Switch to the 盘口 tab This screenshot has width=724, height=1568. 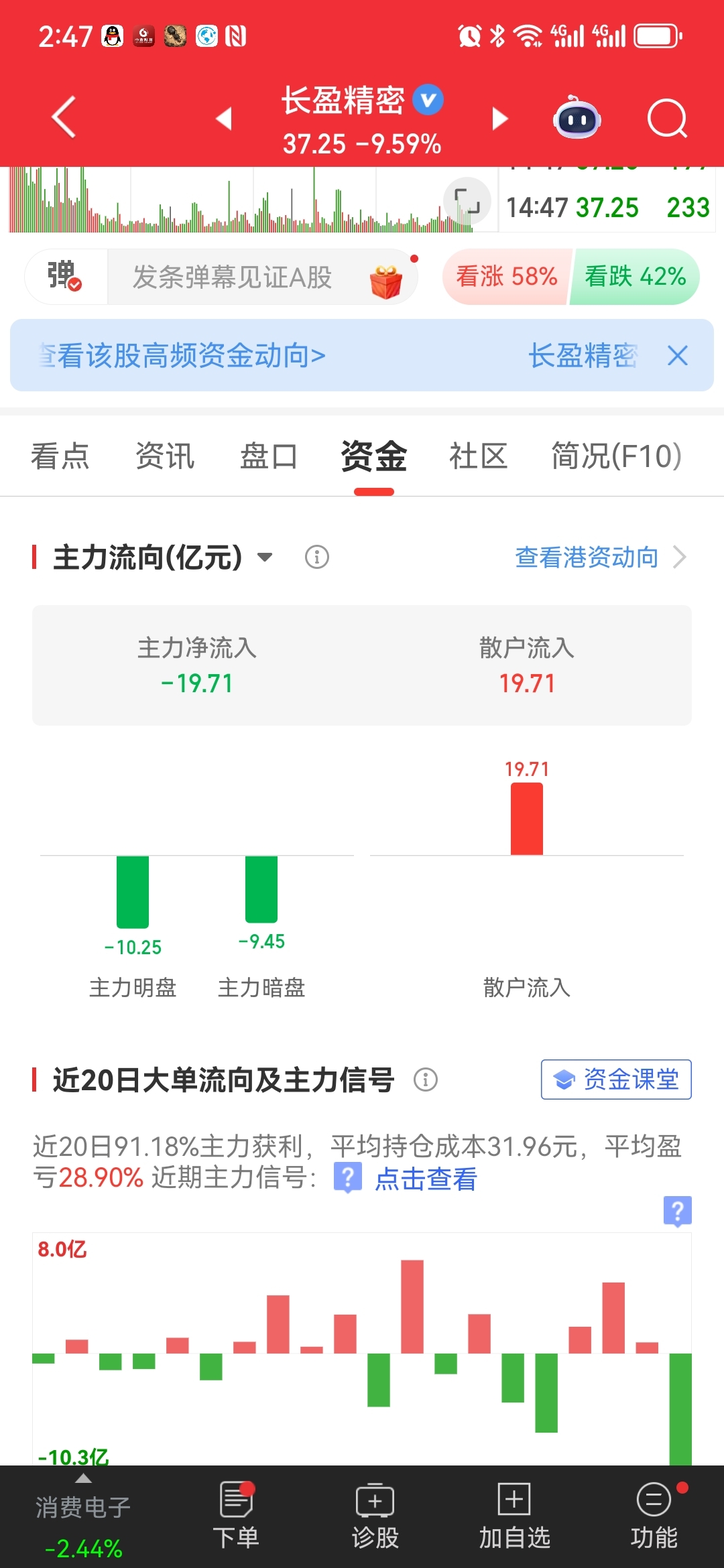(x=268, y=456)
